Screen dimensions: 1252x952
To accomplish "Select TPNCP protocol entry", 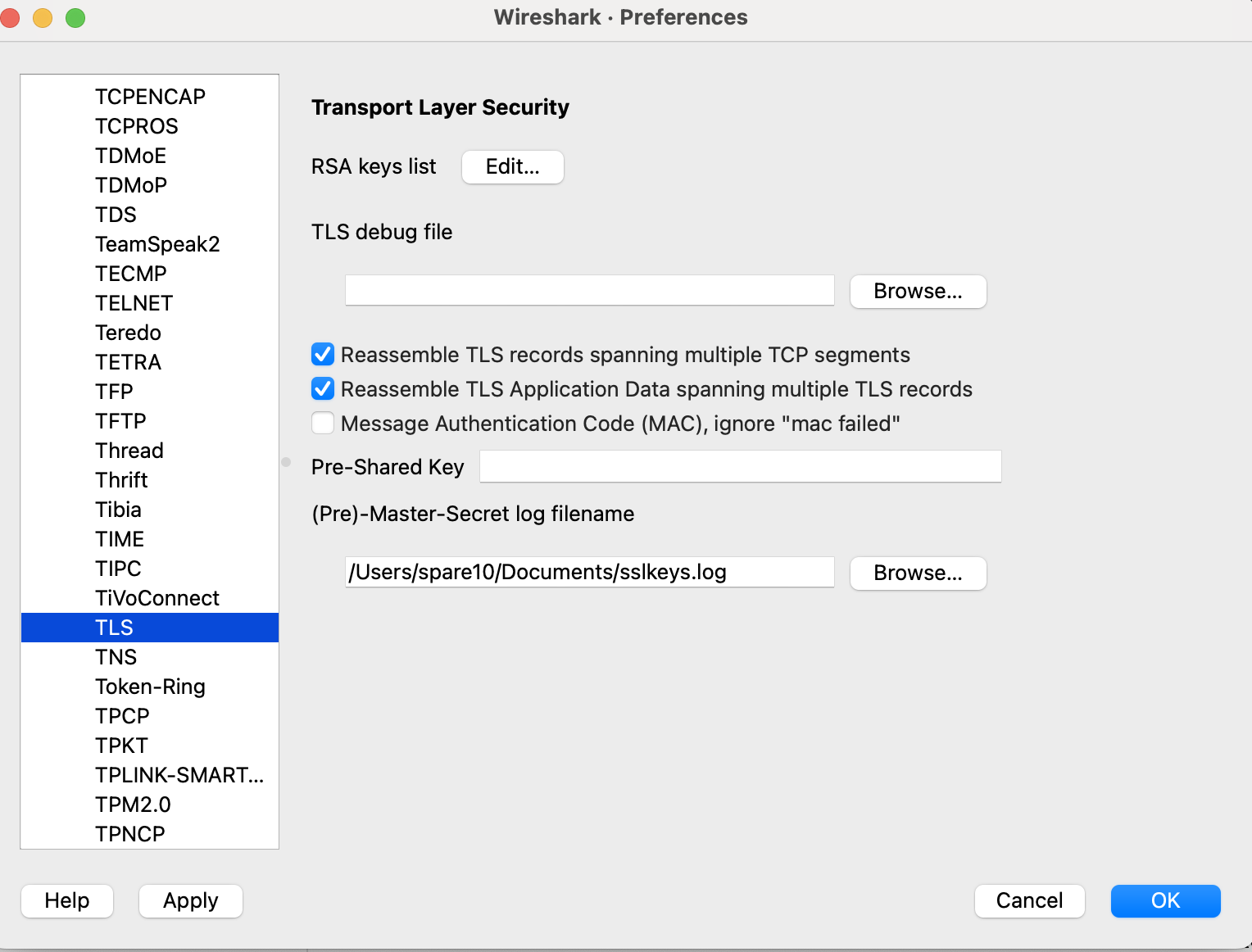I will 150,834.
